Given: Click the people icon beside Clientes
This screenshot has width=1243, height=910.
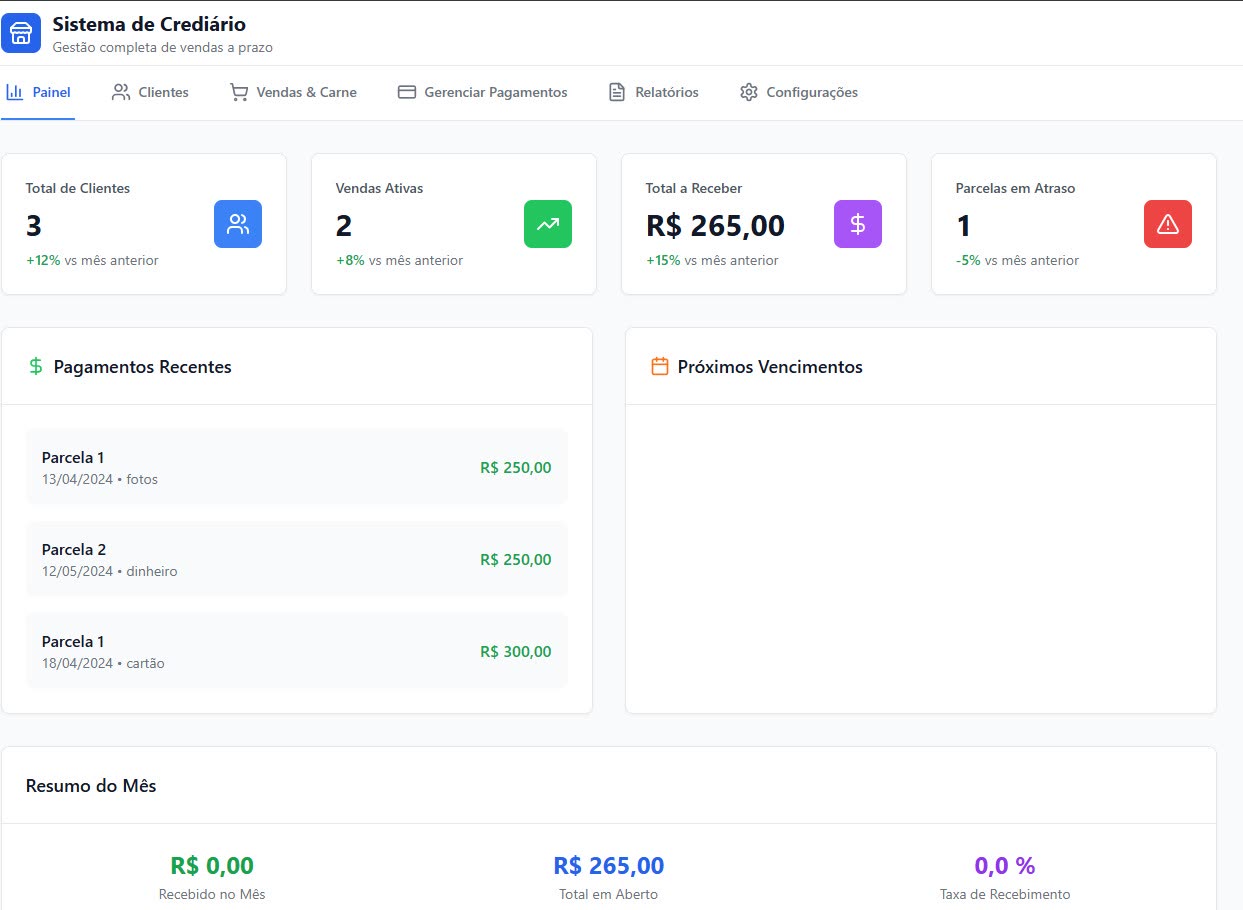Looking at the screenshot, I should coord(121,92).
